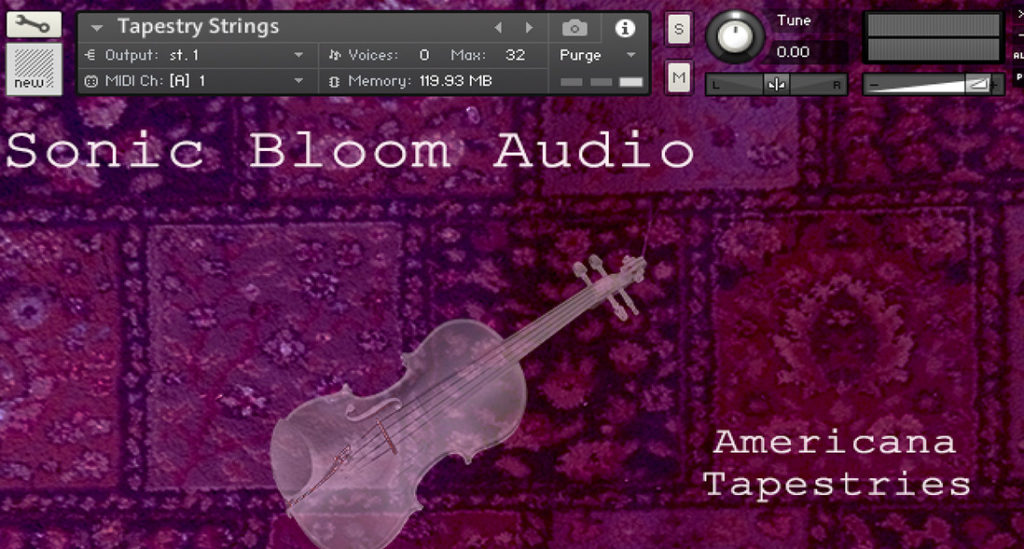Viewport: 1024px width, 549px height.
Task: Solo the instrument with S button
Action: tap(679, 29)
